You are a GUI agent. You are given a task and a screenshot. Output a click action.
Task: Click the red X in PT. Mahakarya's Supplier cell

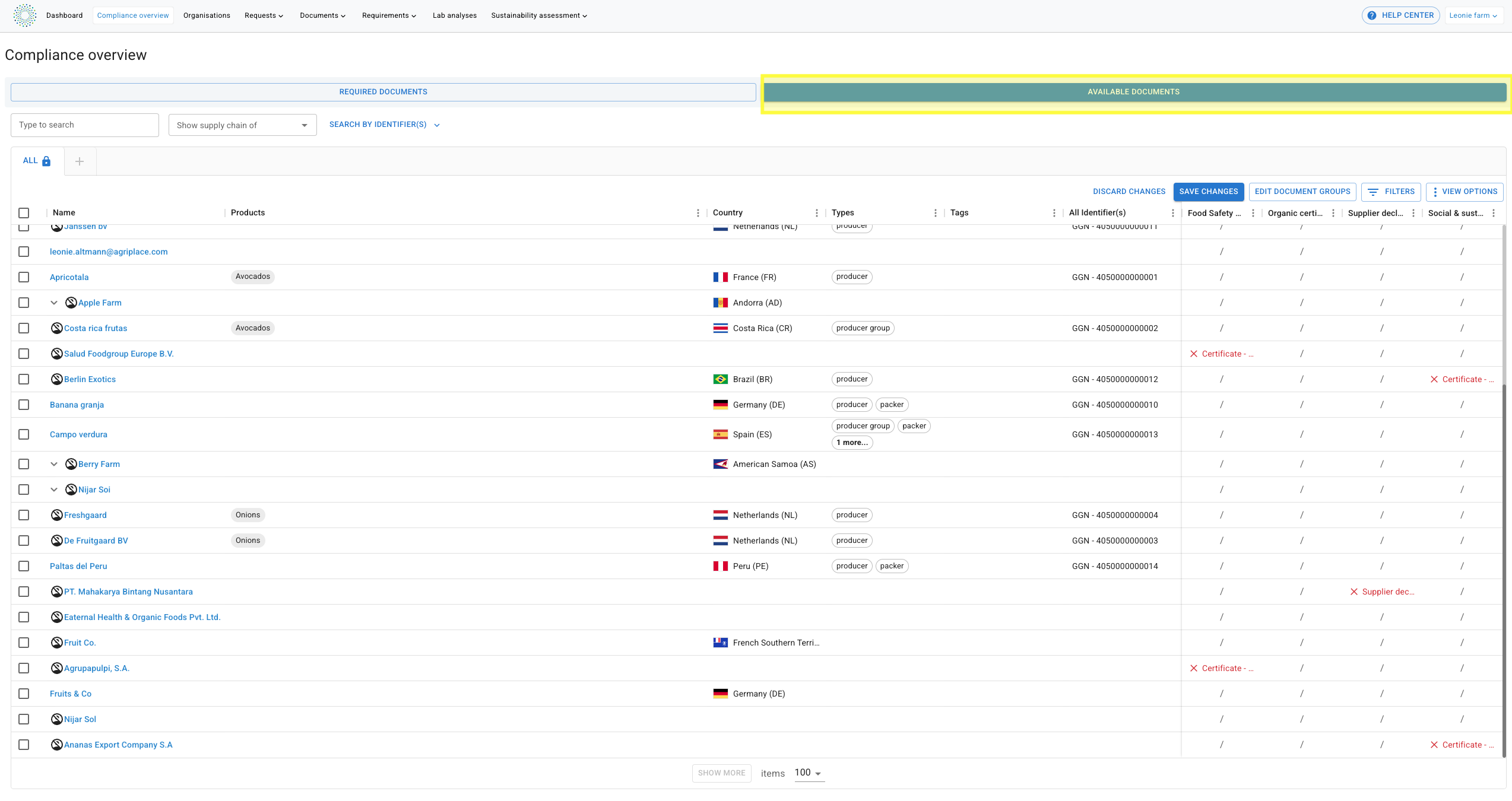click(x=1354, y=592)
